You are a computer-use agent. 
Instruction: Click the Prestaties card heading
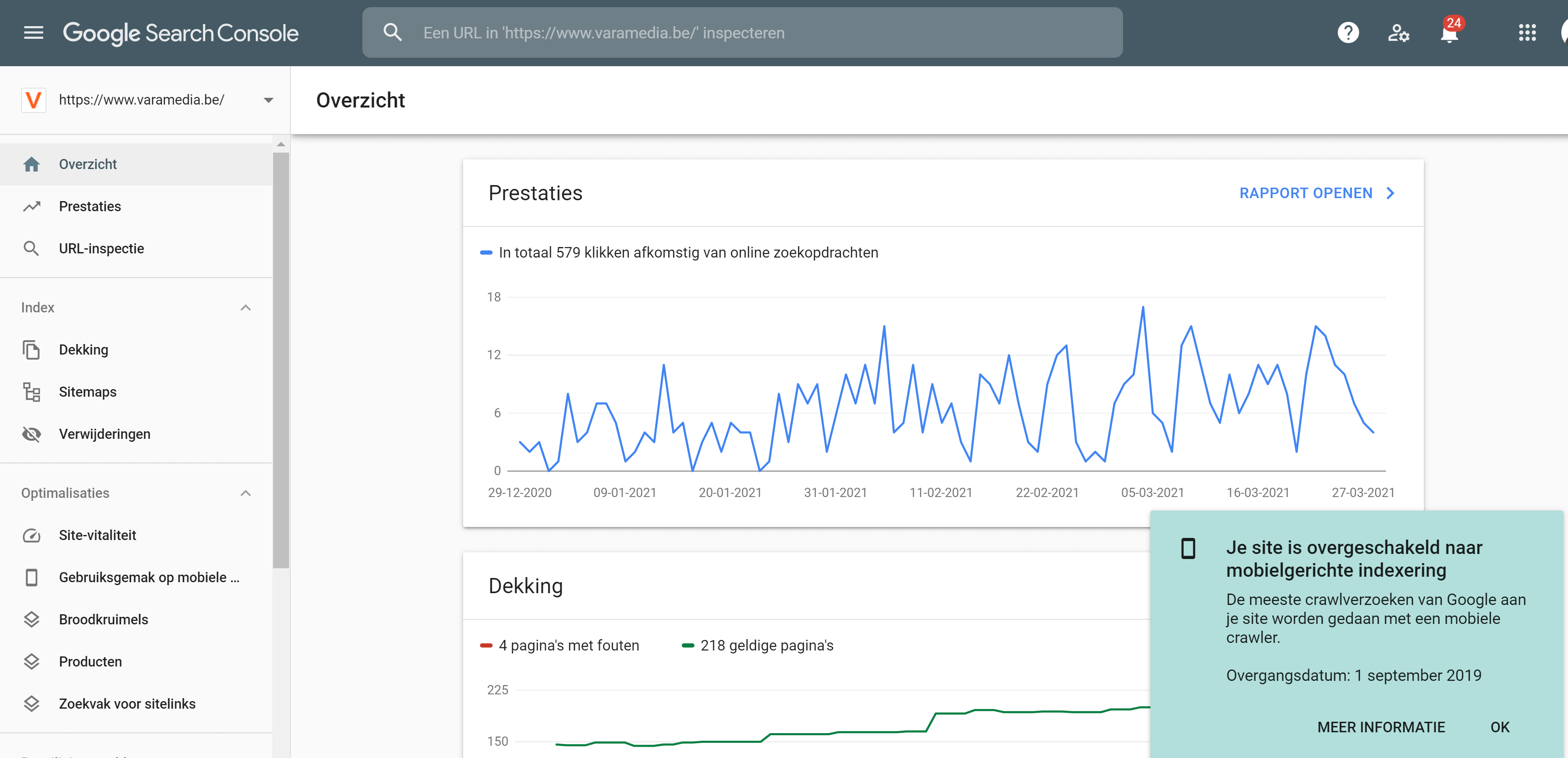point(535,193)
